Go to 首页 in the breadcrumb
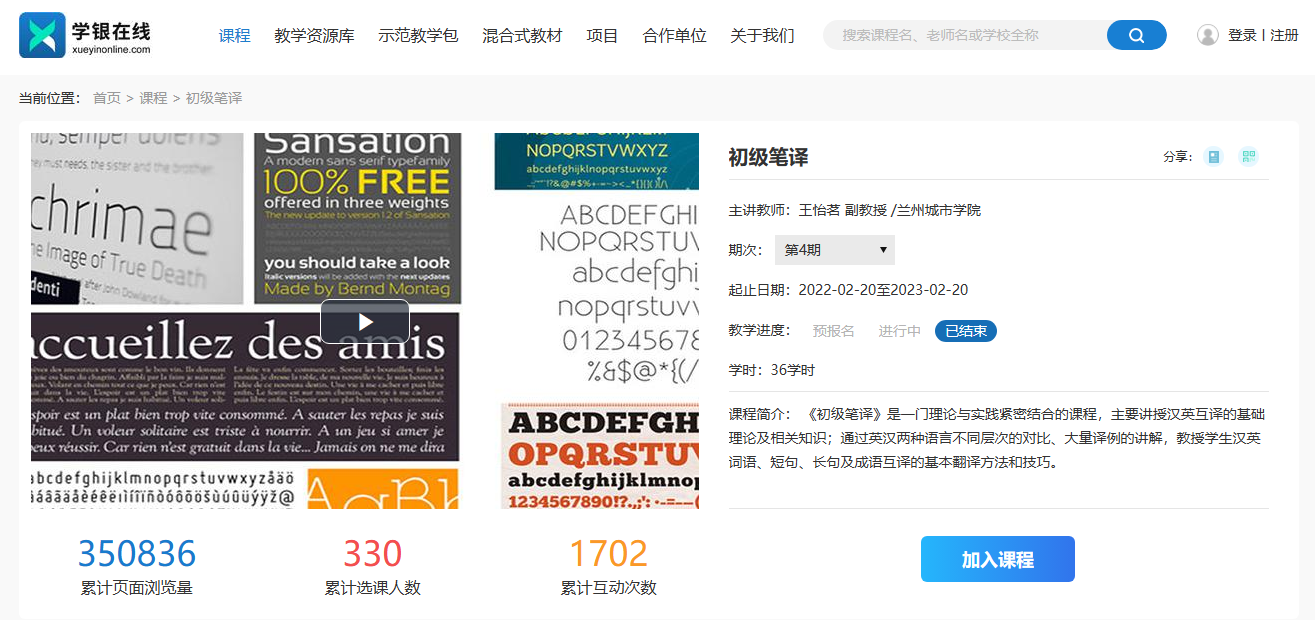Screen dimensions: 1315x620 click(107, 98)
